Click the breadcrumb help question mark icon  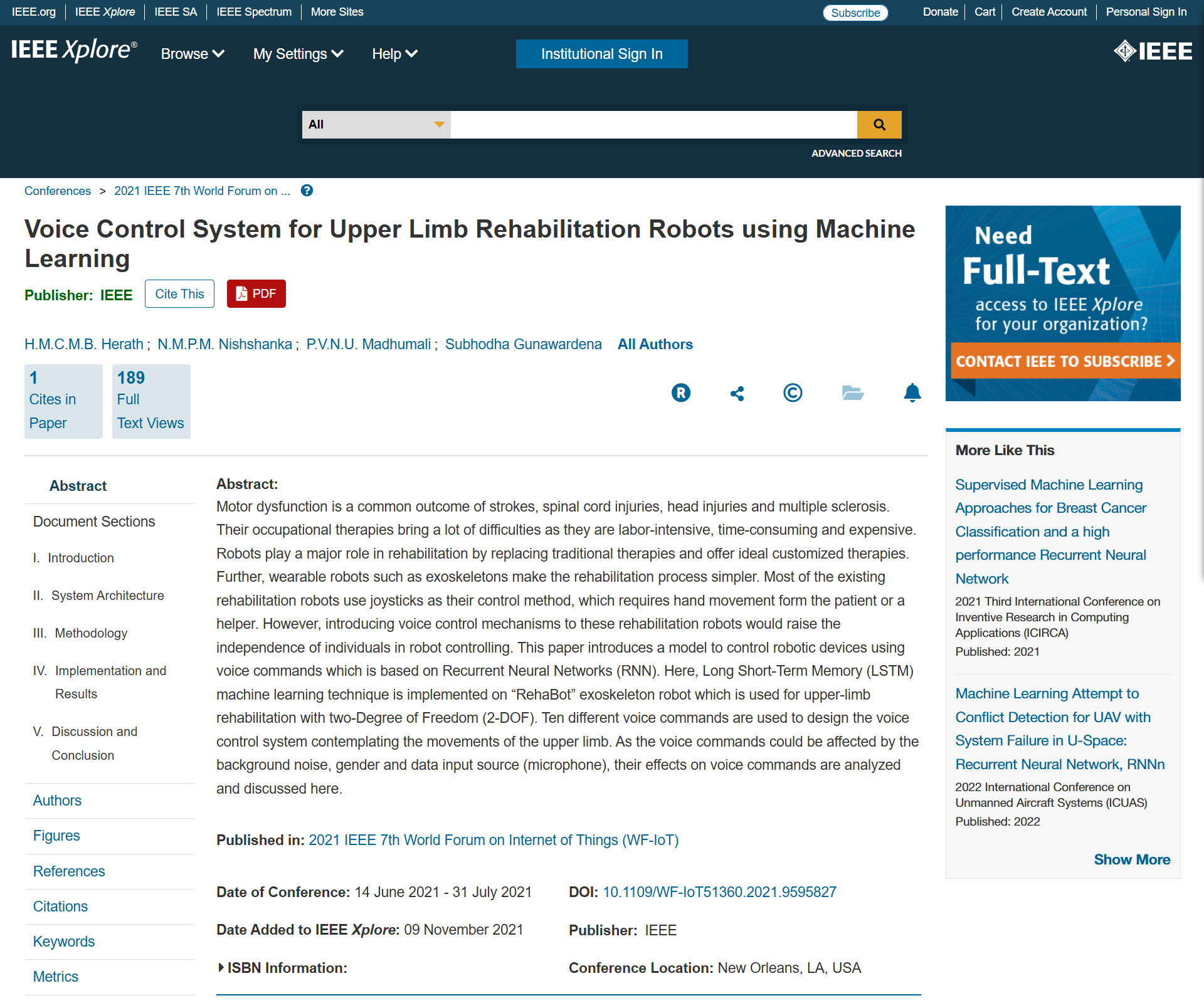(307, 191)
